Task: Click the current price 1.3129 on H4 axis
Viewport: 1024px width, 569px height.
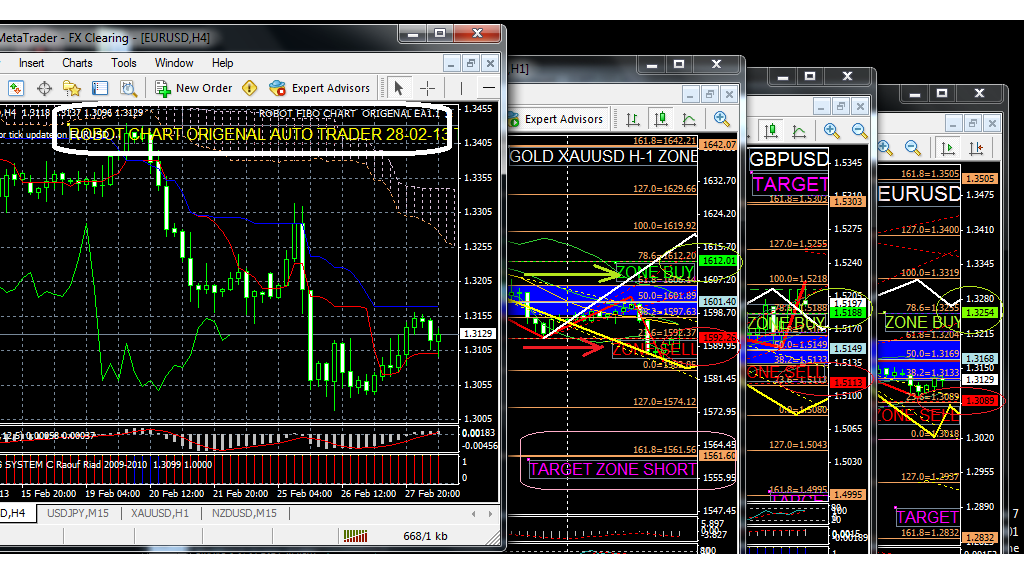Action: pyautogui.click(x=478, y=333)
